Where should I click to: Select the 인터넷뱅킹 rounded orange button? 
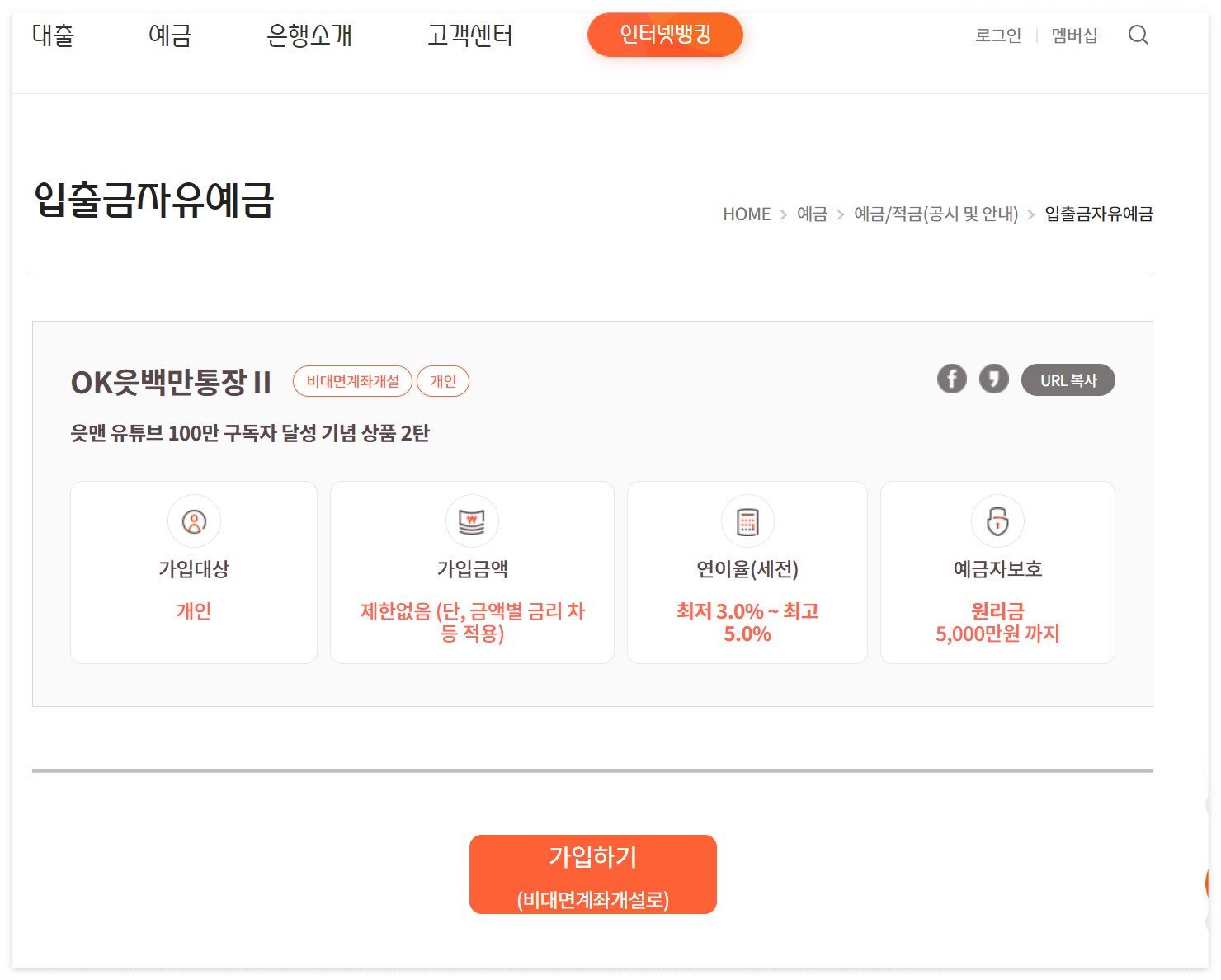coord(665,35)
